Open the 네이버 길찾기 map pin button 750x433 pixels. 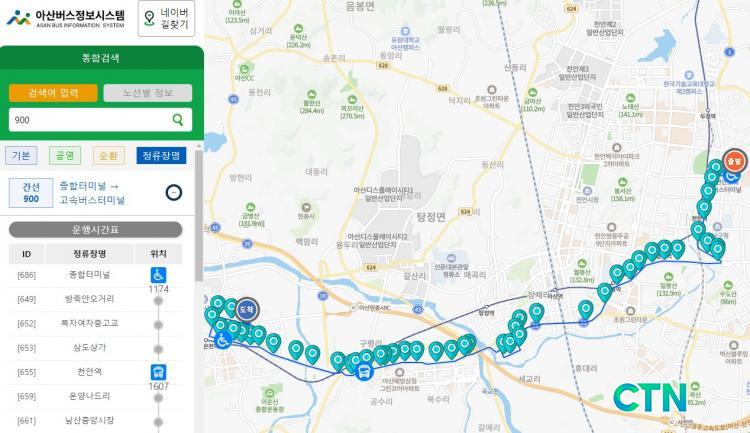[x=166, y=19]
